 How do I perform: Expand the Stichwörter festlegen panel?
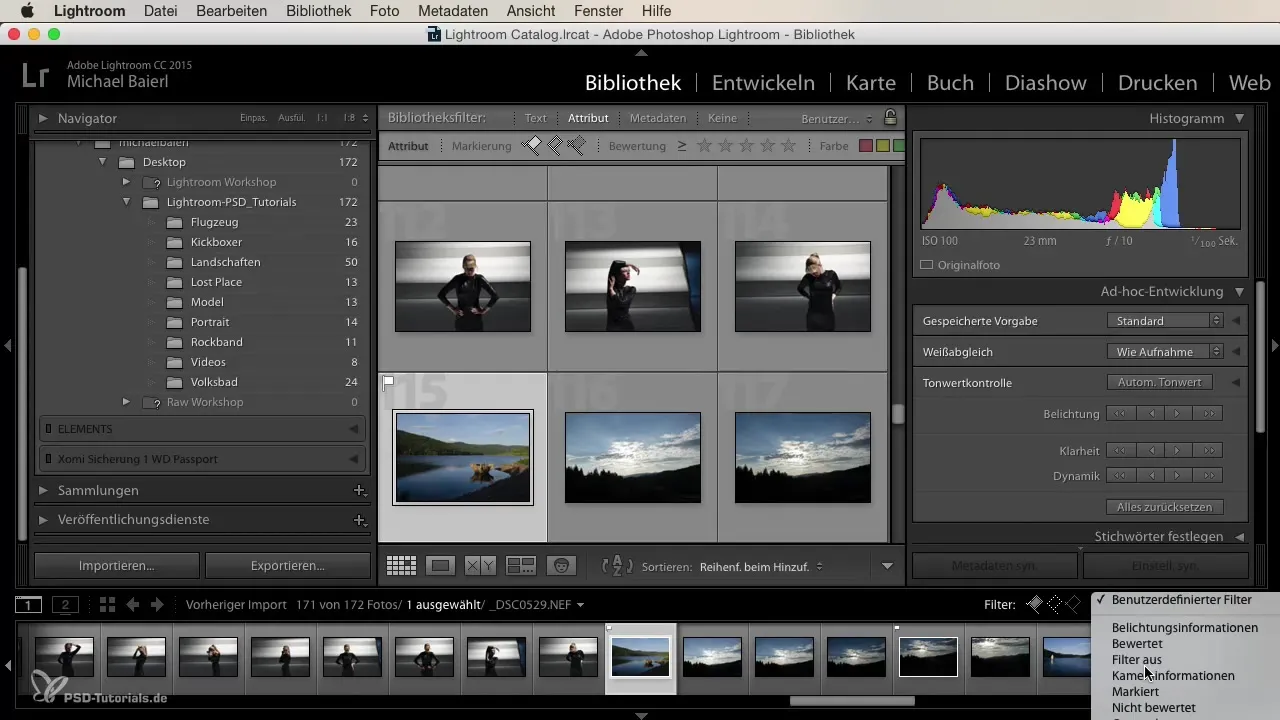pyautogui.click(x=1240, y=537)
